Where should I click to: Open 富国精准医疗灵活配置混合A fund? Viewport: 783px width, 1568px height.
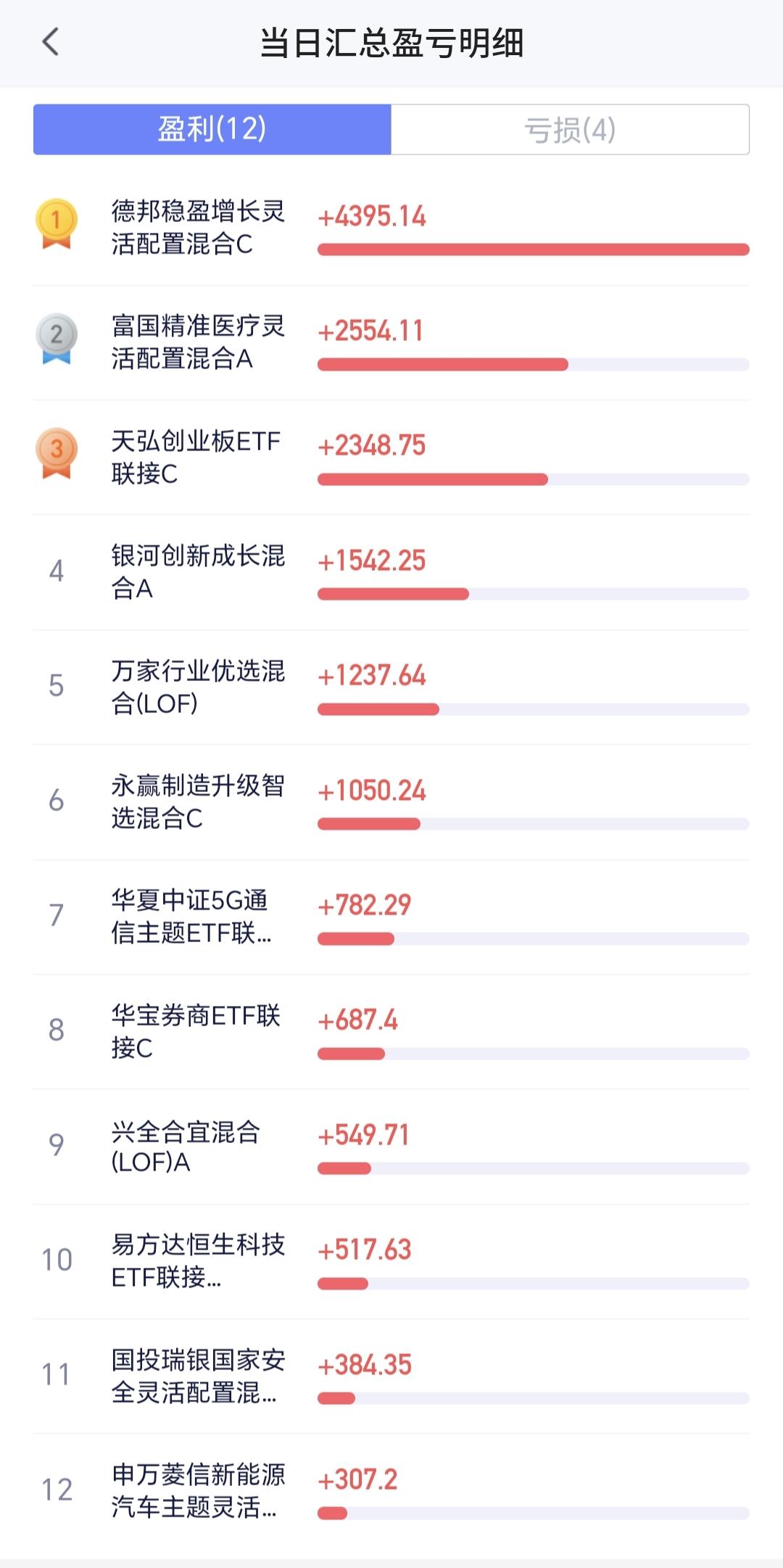coord(391,342)
